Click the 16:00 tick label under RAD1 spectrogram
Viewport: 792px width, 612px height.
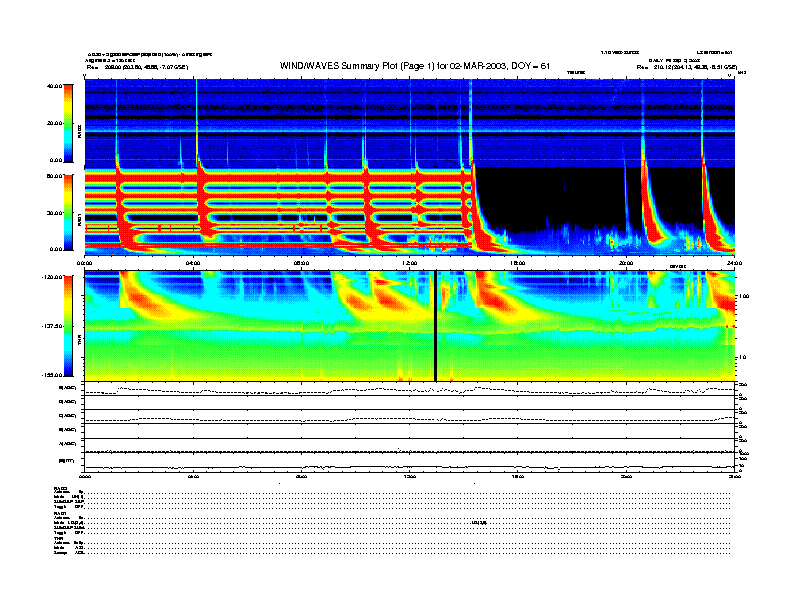tap(518, 263)
